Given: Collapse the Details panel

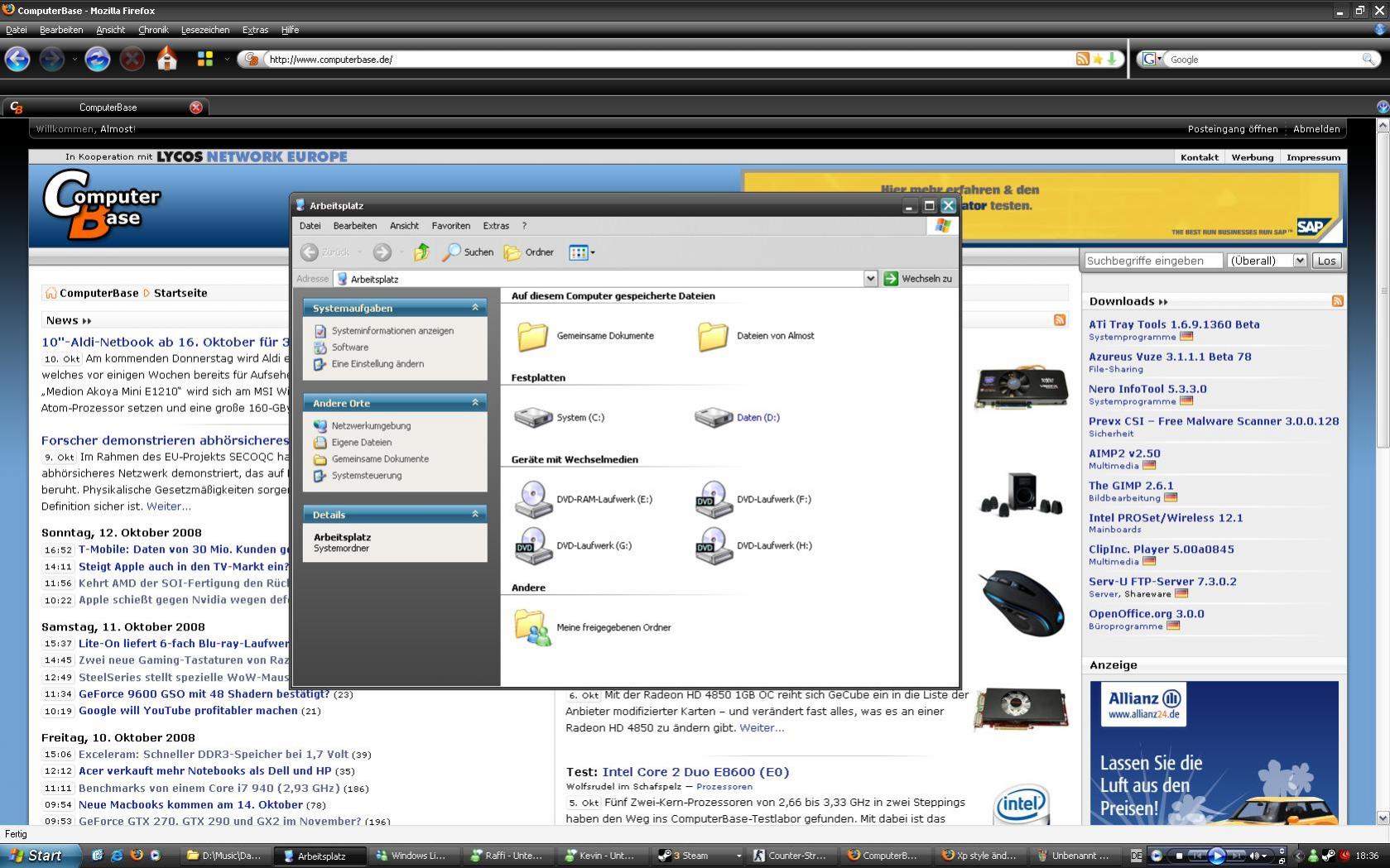Looking at the screenshot, I should pos(475,515).
